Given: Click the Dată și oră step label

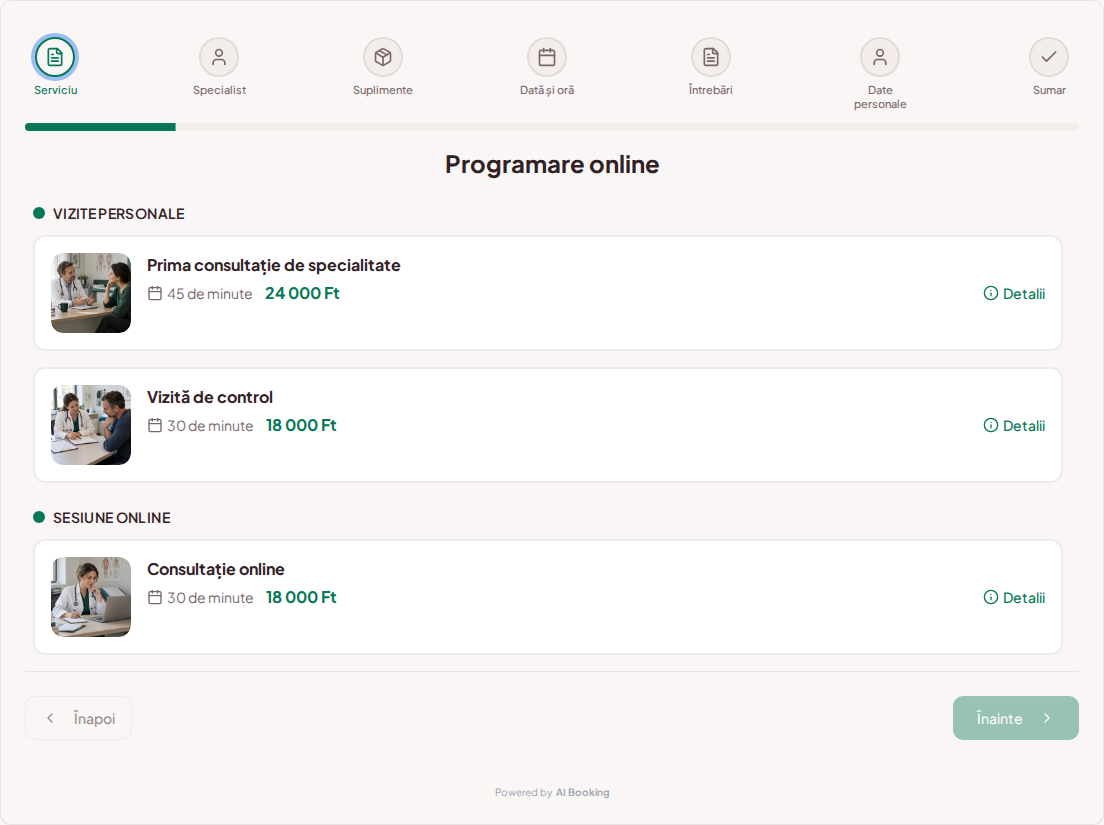Looking at the screenshot, I should click(x=547, y=90).
